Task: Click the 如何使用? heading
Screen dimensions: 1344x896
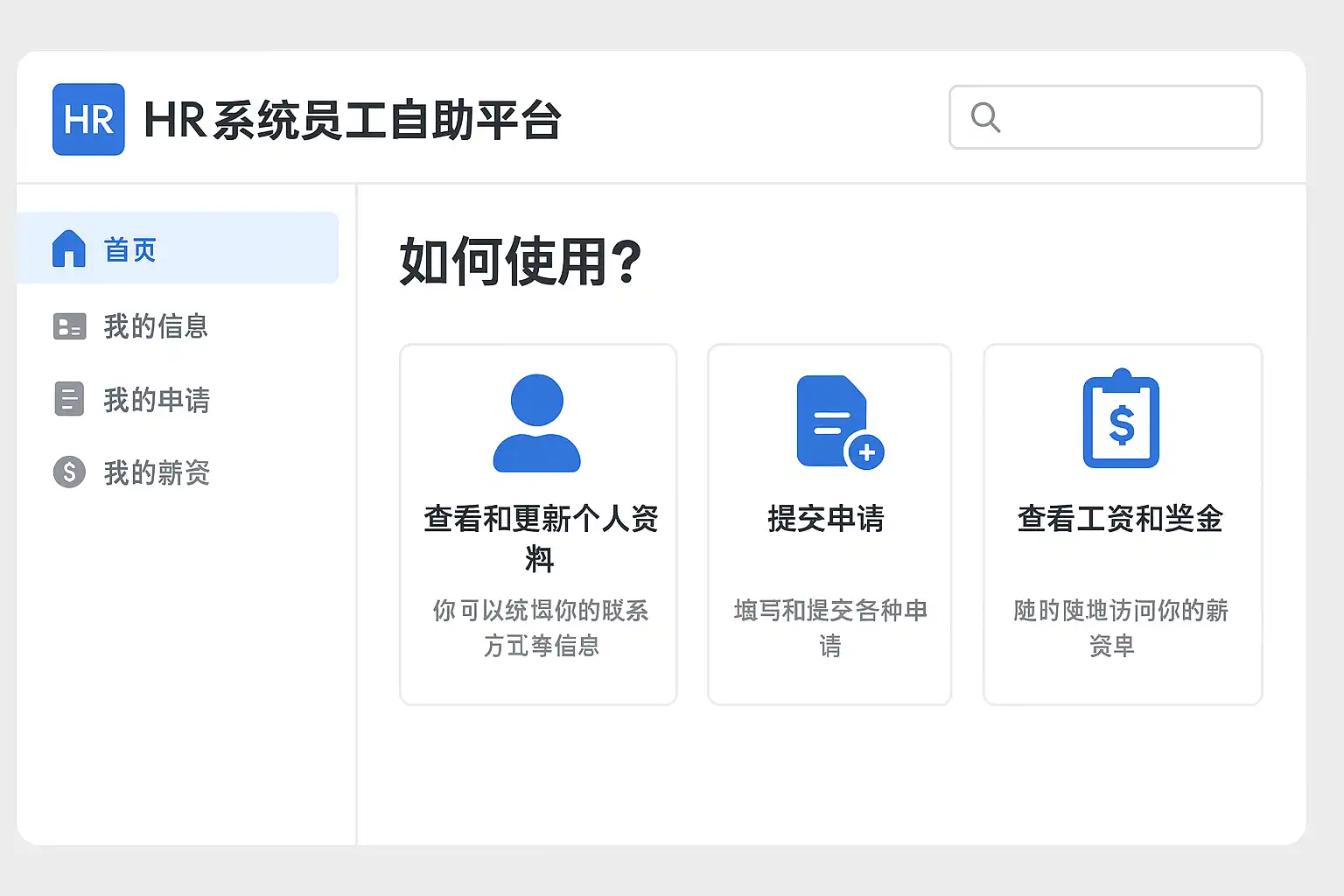Action: point(521,262)
